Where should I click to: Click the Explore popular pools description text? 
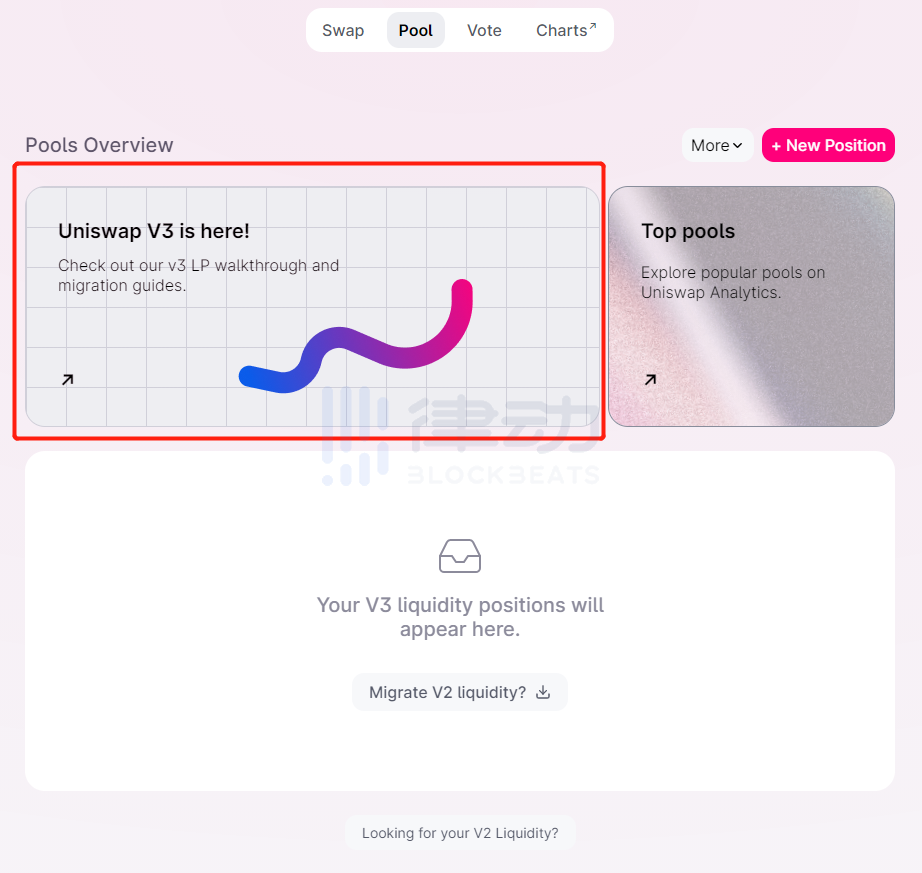pos(733,282)
